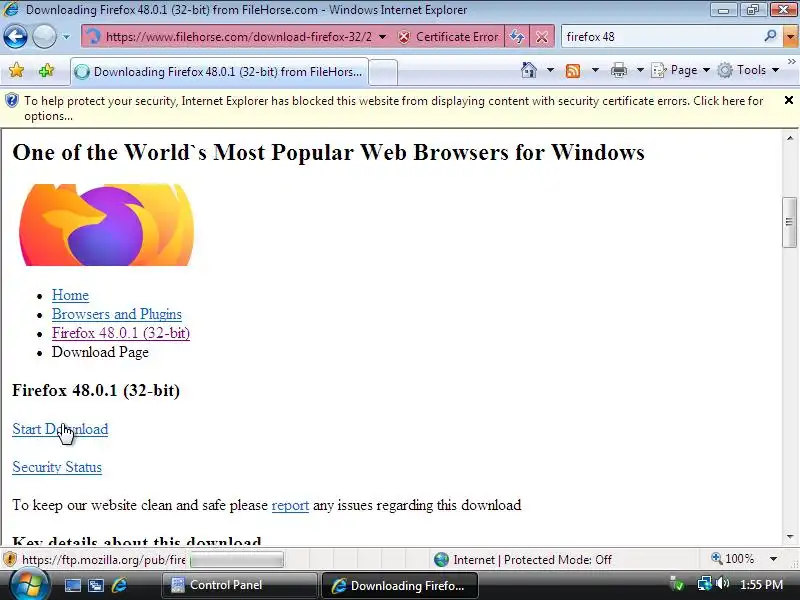Show more toolbar items chevron

click(791, 61)
